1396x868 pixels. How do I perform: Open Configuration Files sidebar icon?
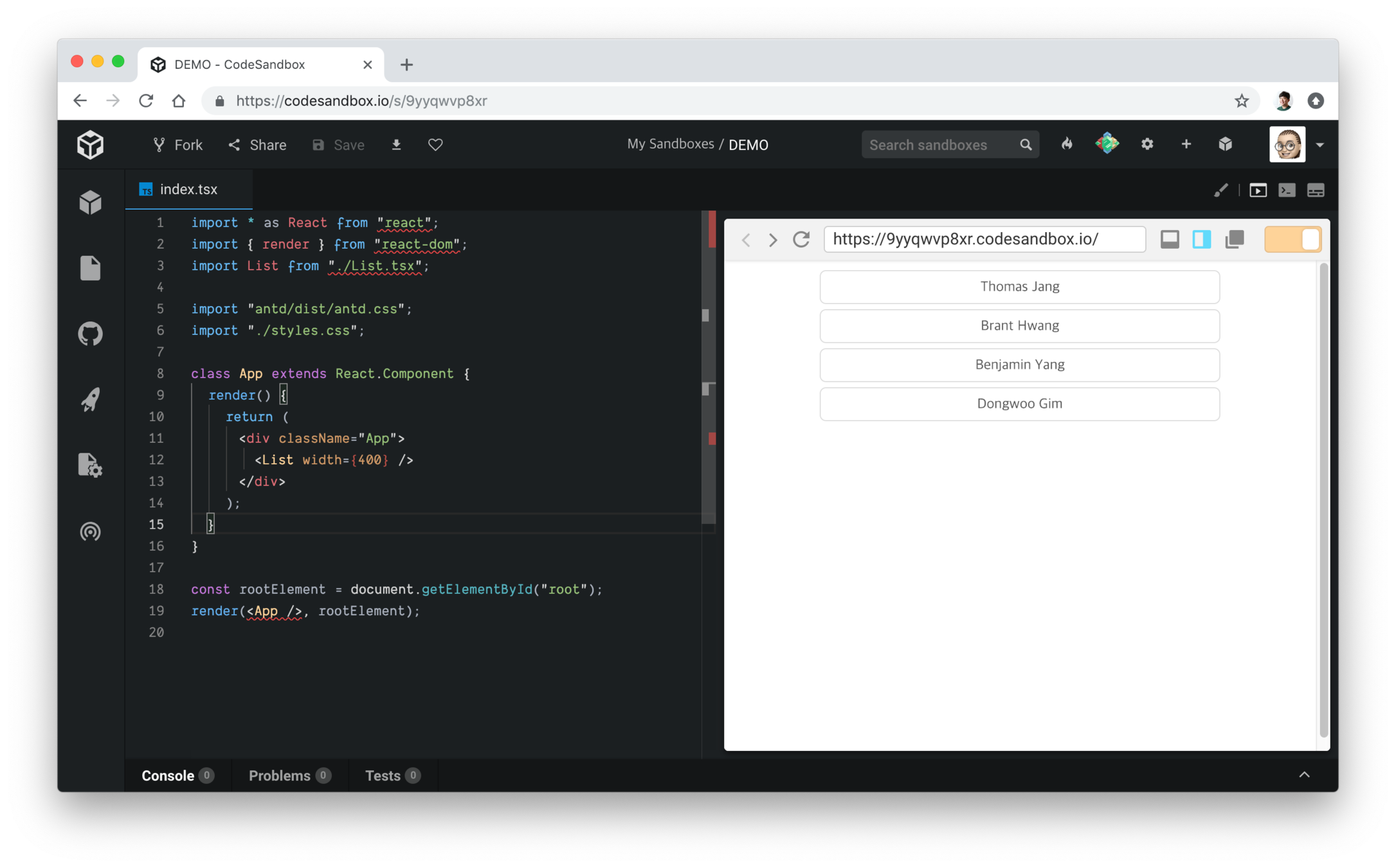(x=90, y=465)
